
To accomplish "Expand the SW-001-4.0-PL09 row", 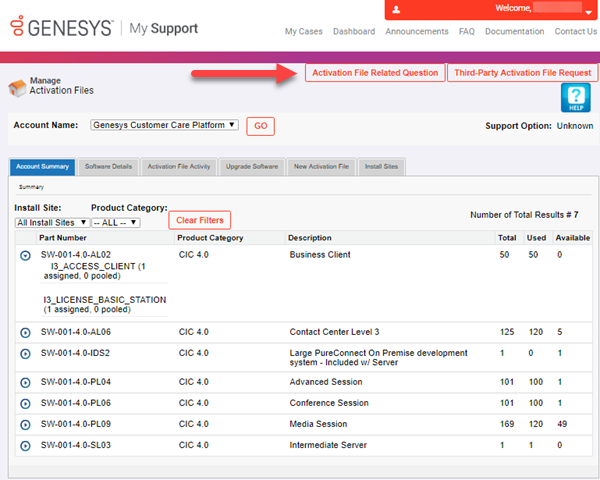I will tap(25, 424).
